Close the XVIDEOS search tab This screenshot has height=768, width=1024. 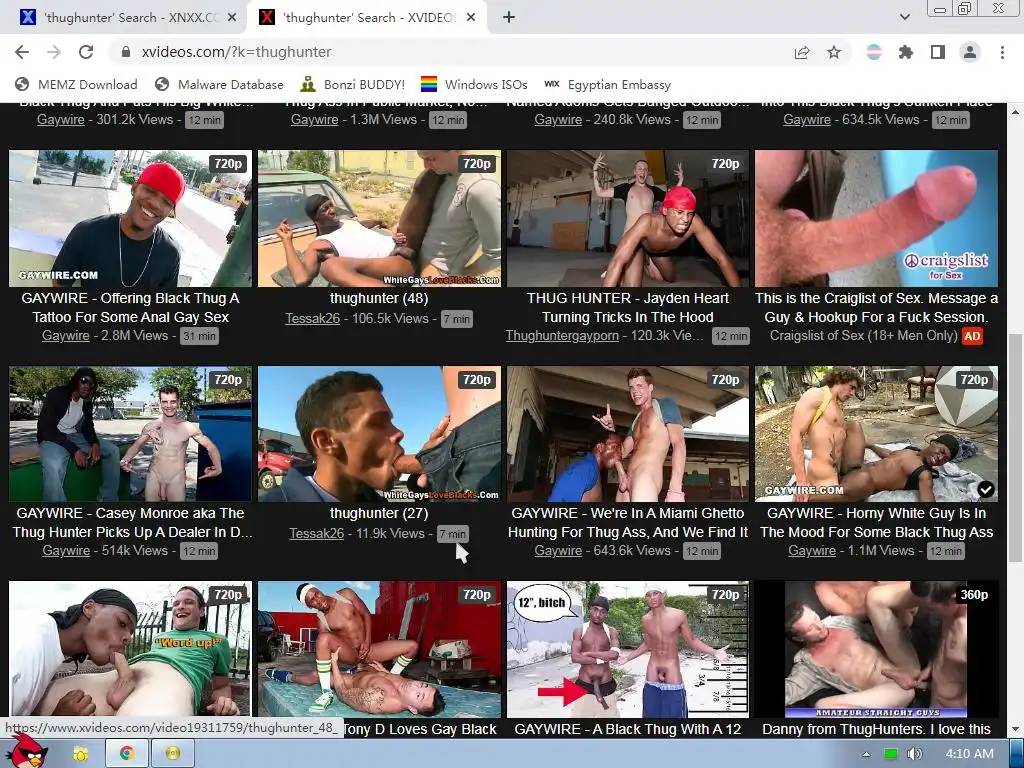click(471, 18)
